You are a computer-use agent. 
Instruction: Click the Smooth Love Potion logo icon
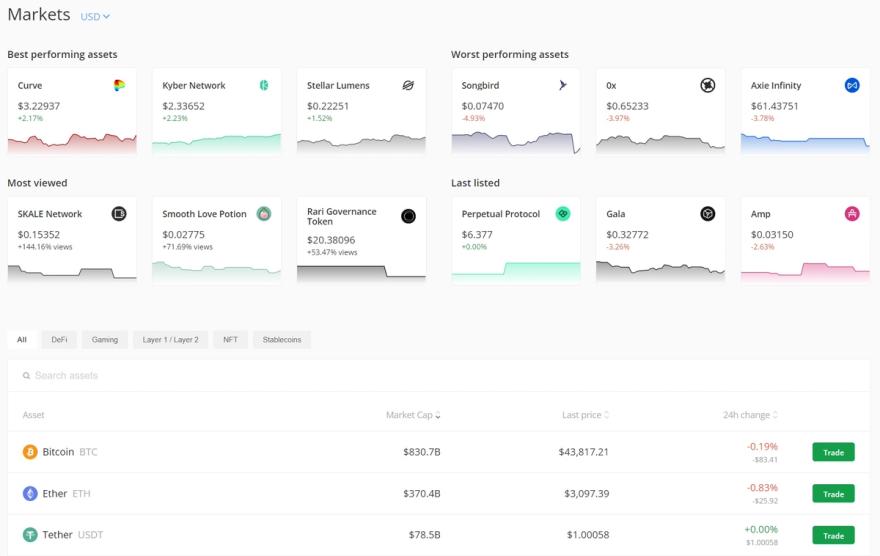(x=264, y=214)
